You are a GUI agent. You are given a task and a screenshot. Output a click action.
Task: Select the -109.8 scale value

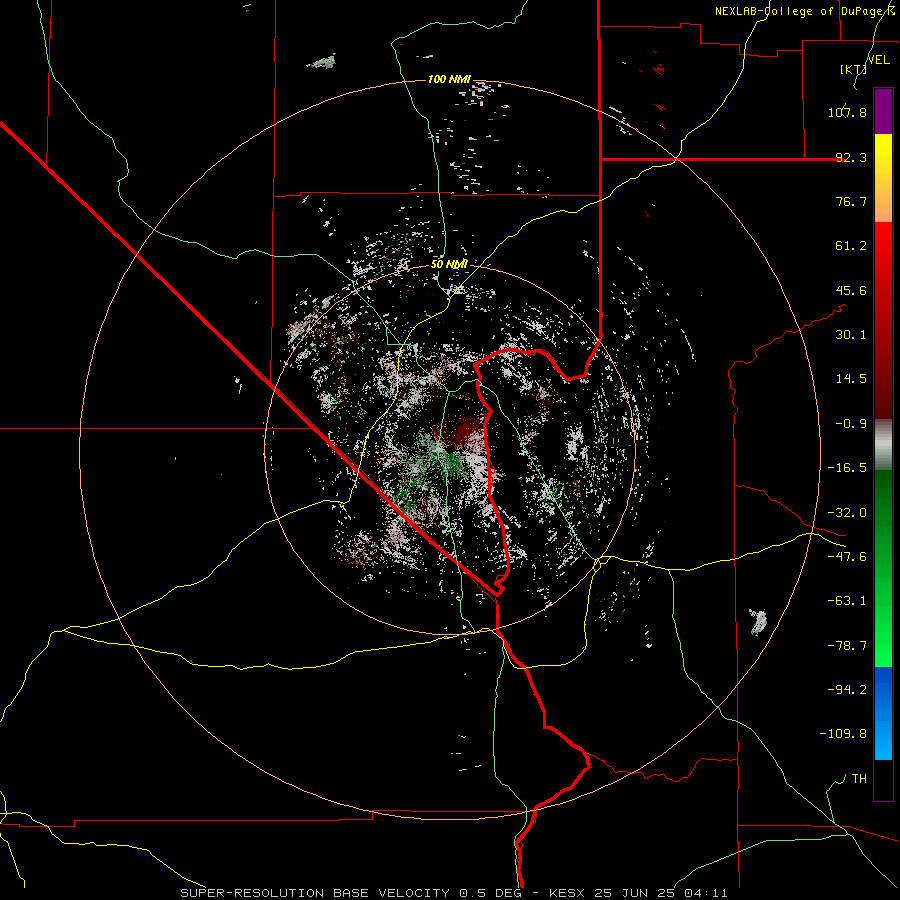843,734
